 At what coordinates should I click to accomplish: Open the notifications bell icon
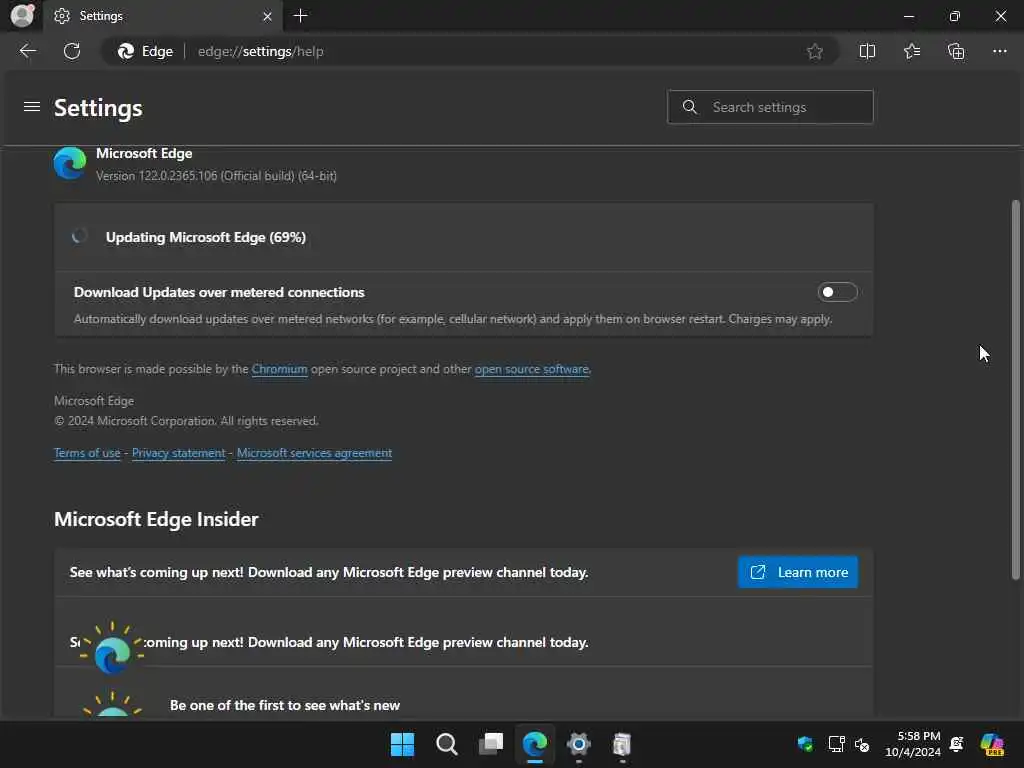pos(957,744)
